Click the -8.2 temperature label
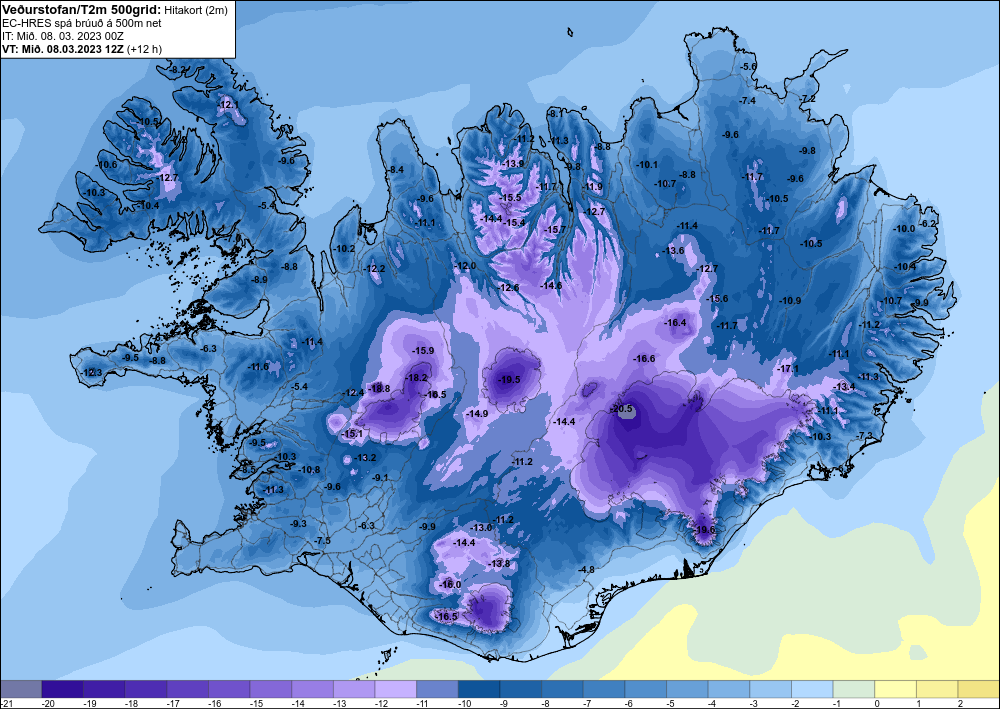Screen dimensions: 1000x709 [179, 69]
